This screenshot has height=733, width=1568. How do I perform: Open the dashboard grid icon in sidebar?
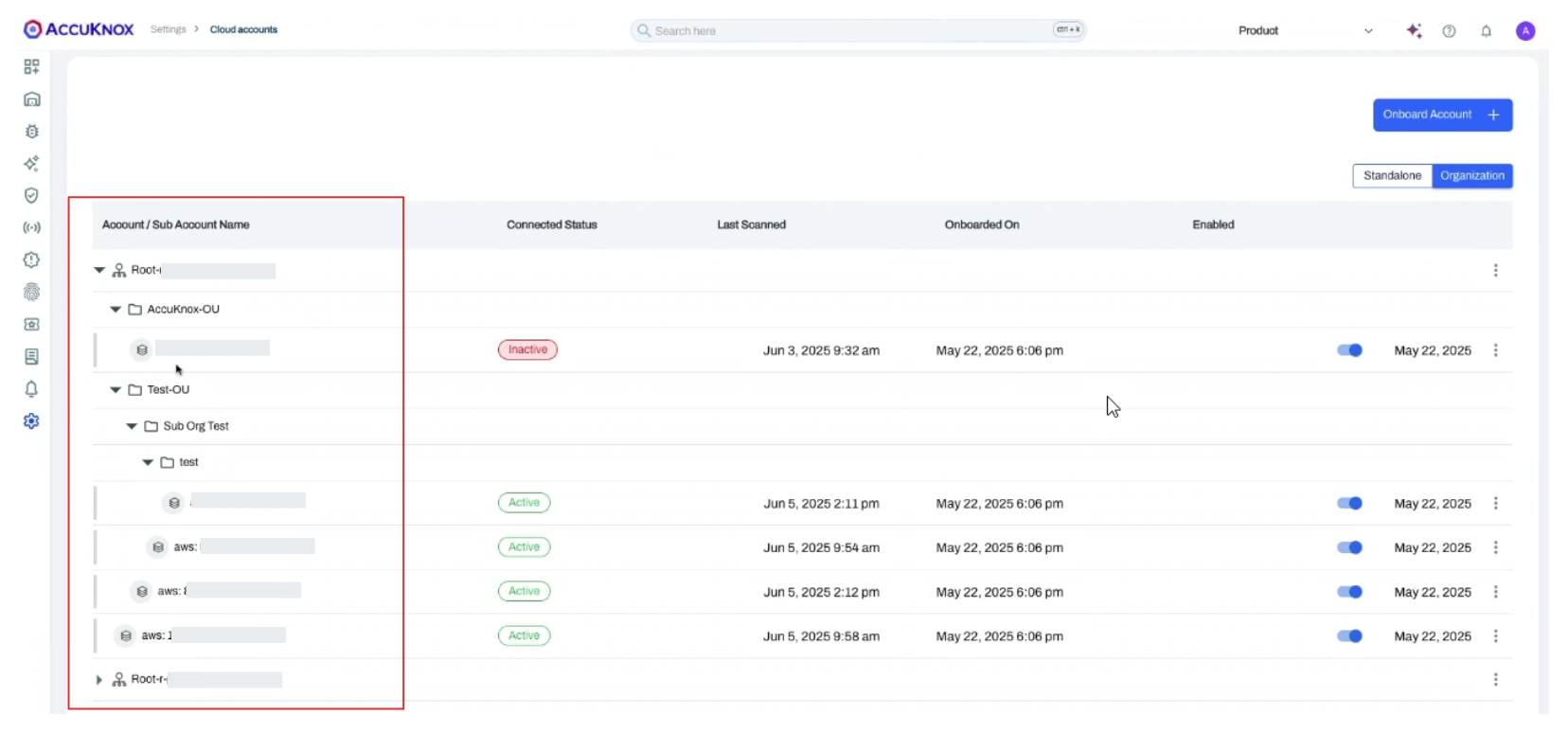[31, 66]
